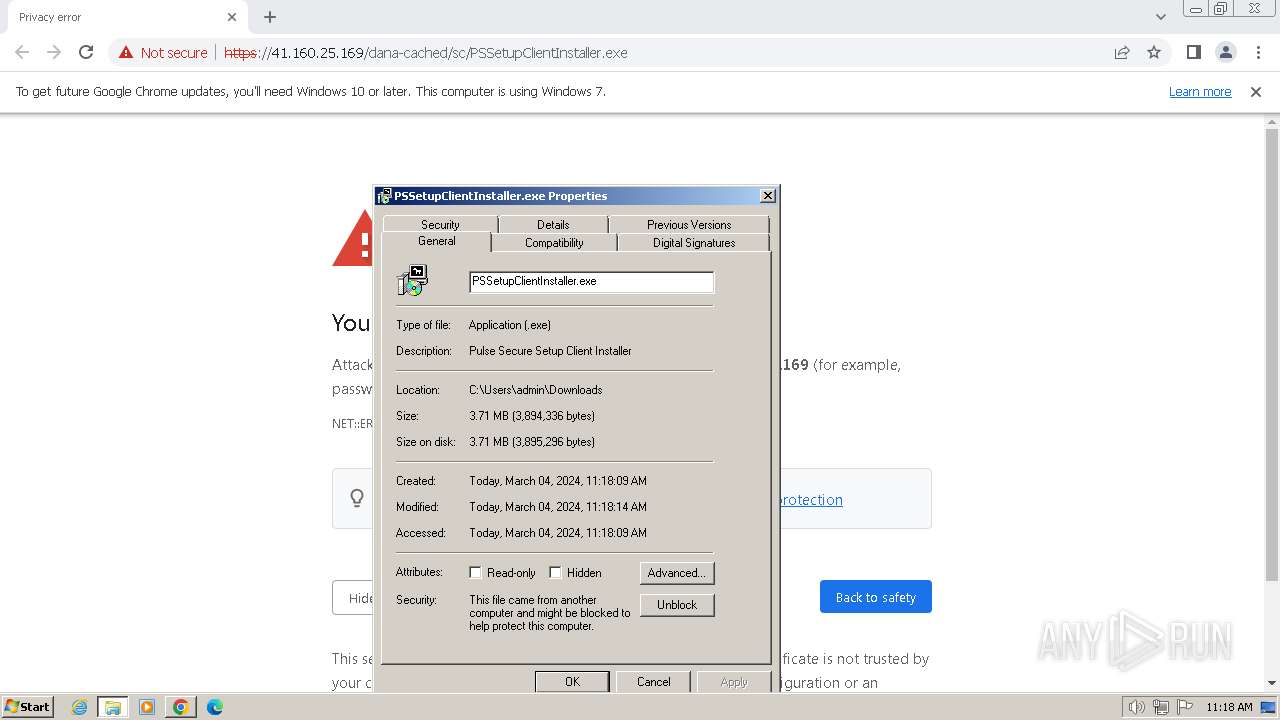Open Windows Media Player taskbar icon

[x=147, y=707]
